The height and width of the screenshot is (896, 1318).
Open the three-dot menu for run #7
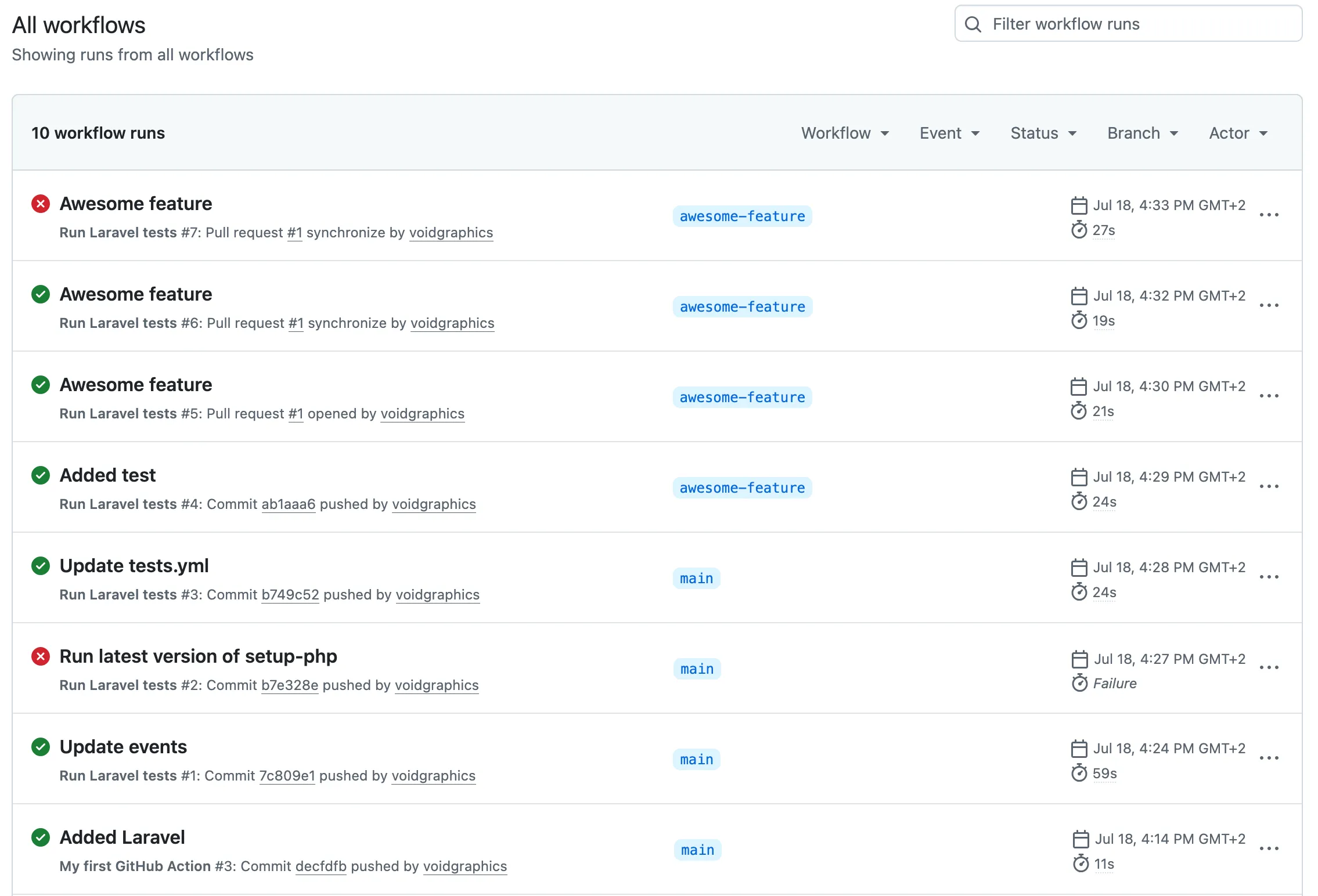tap(1269, 215)
